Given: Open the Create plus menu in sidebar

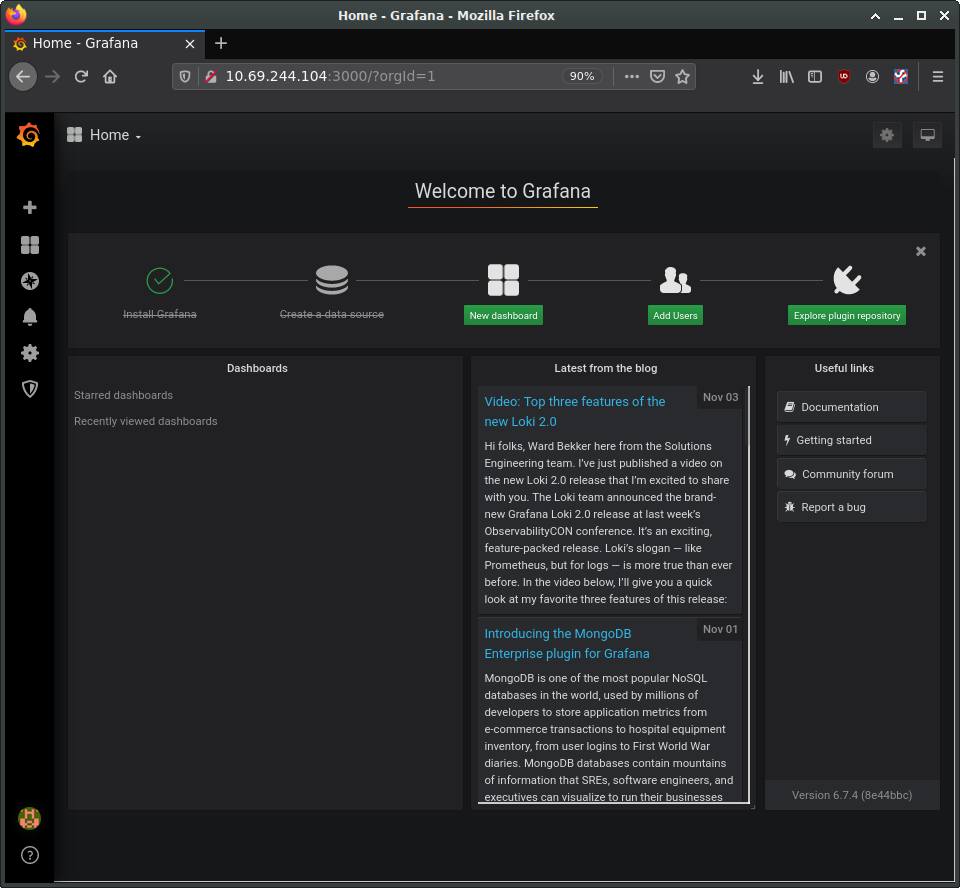Looking at the screenshot, I should (29, 208).
